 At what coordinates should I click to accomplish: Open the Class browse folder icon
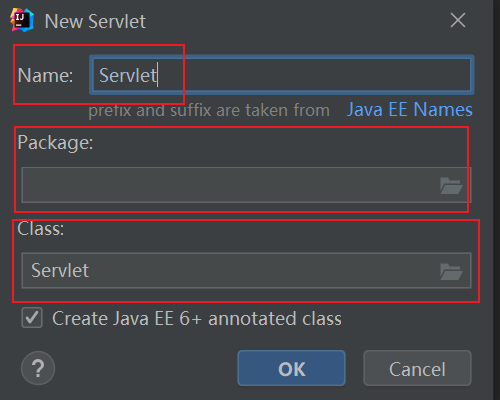click(x=451, y=271)
